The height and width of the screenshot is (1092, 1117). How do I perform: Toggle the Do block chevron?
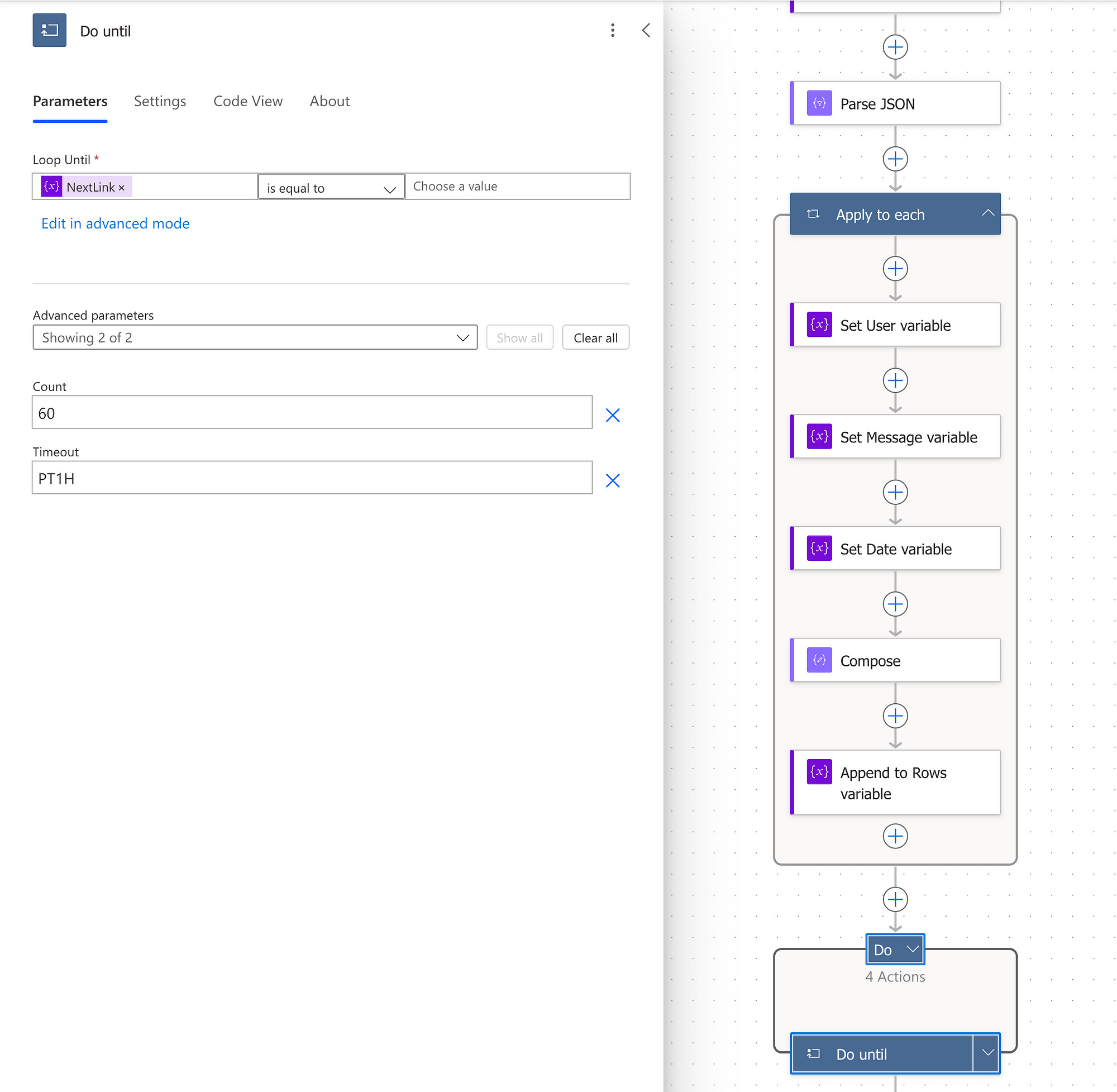click(912, 949)
